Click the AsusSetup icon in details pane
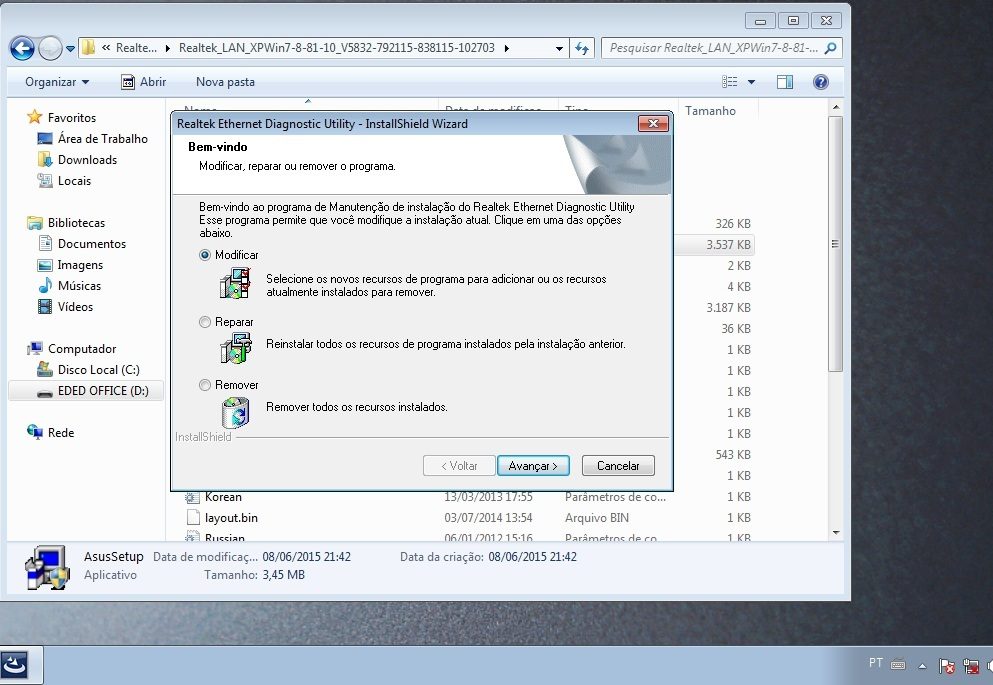The height and width of the screenshot is (685, 993). coord(47,567)
